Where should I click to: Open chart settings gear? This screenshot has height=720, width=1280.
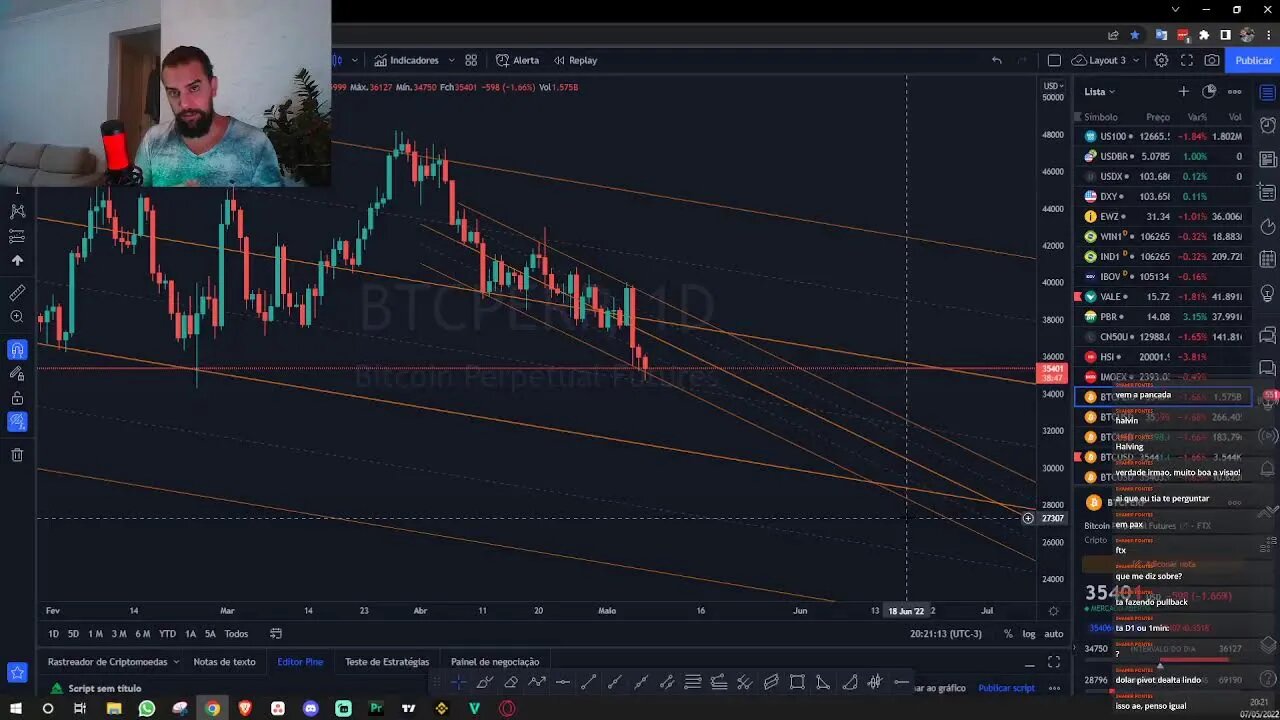coord(1161,60)
